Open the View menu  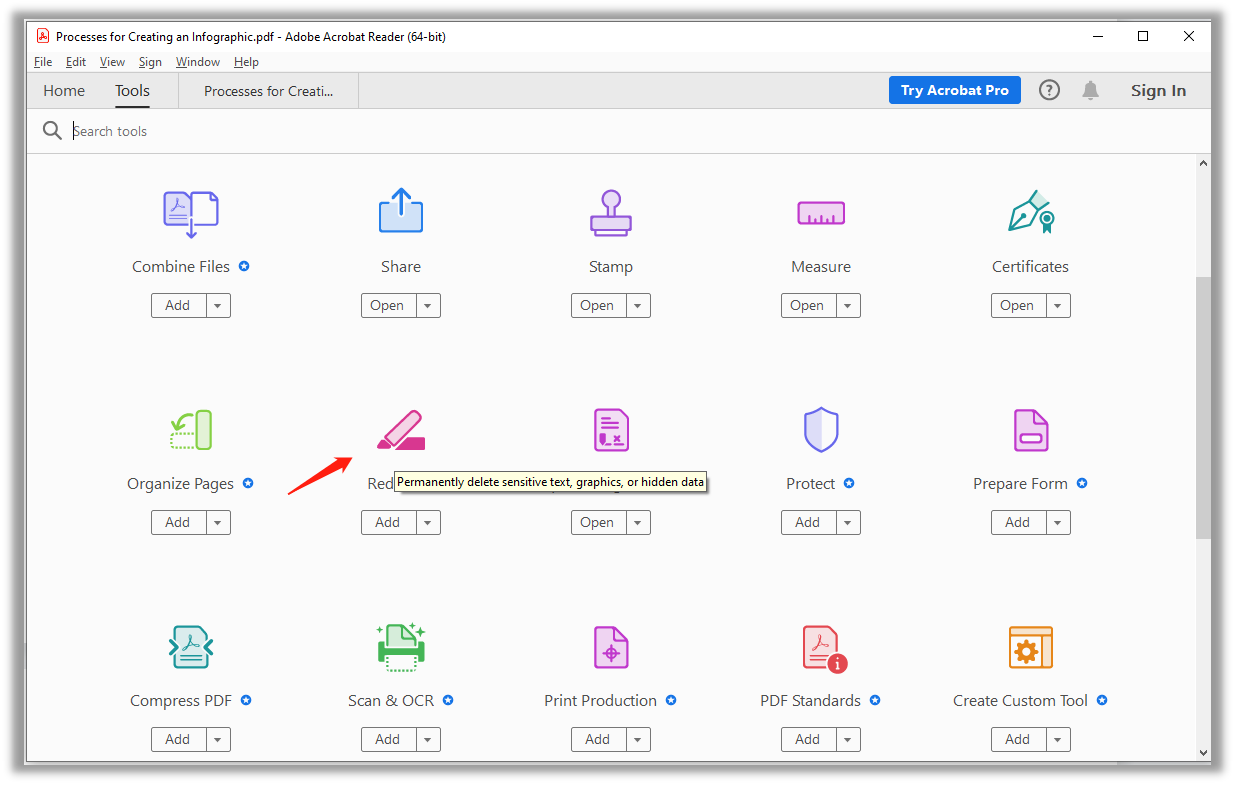pyautogui.click(x=113, y=62)
